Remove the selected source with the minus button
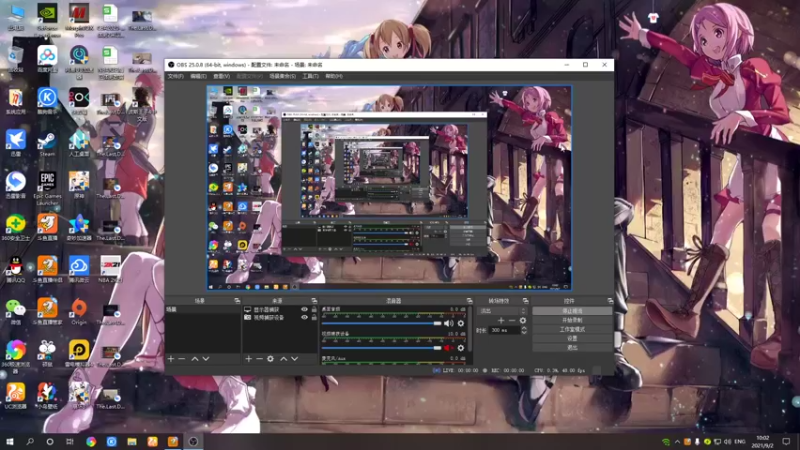 click(x=259, y=359)
